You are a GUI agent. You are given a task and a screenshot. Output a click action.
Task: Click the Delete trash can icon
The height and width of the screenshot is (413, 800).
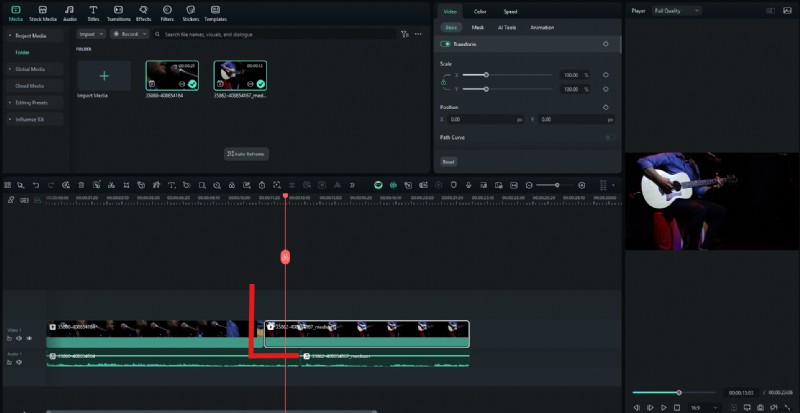click(x=81, y=185)
